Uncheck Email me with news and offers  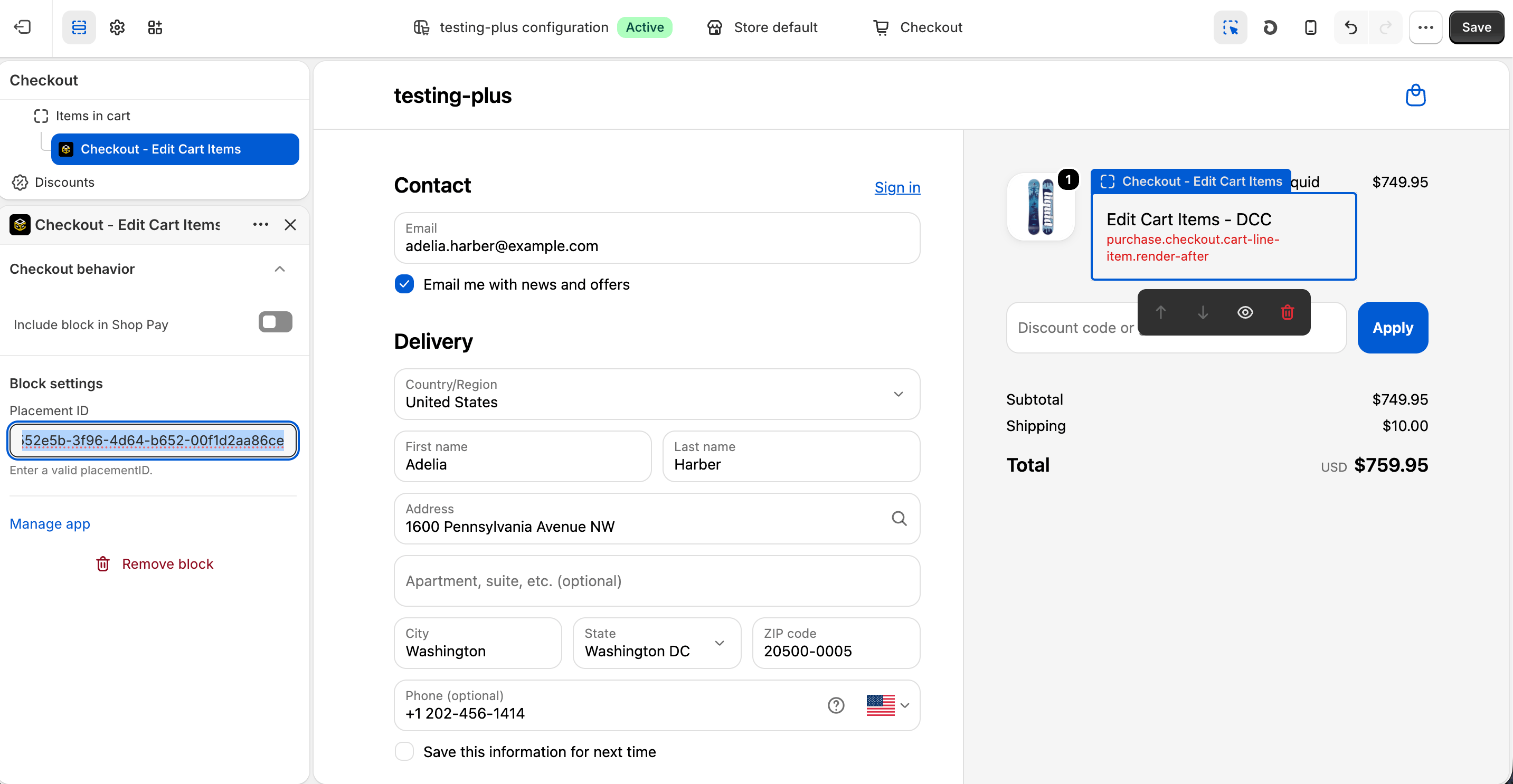pos(404,284)
